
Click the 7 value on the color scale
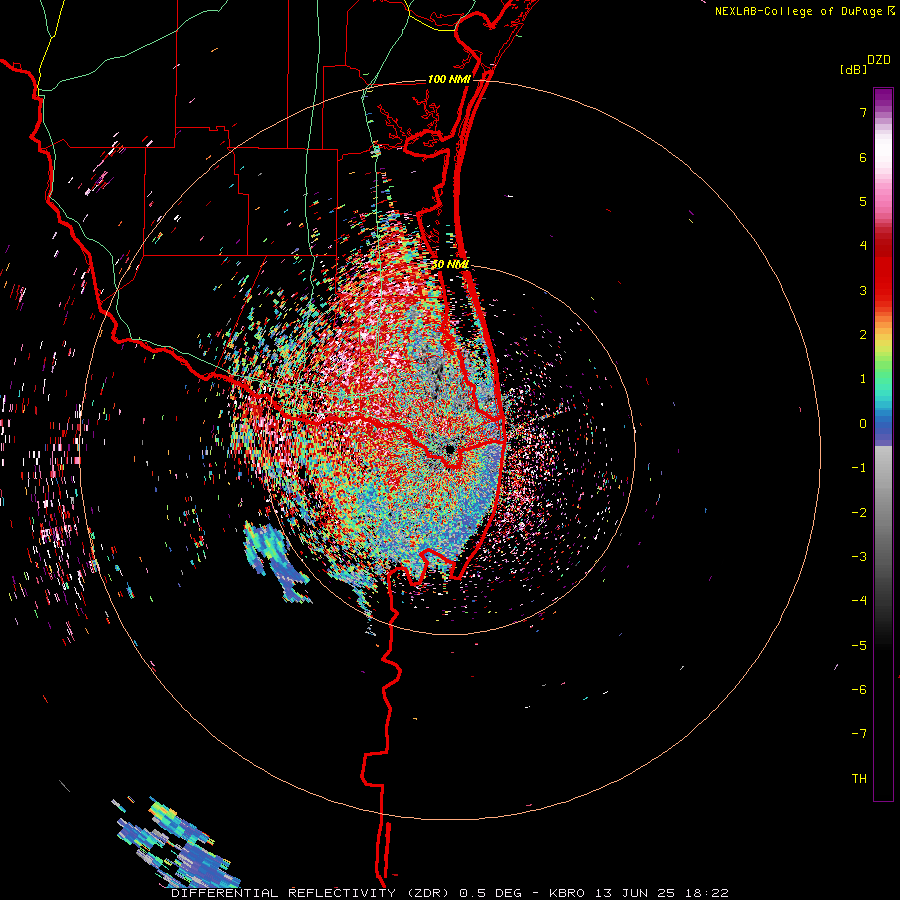point(863,112)
